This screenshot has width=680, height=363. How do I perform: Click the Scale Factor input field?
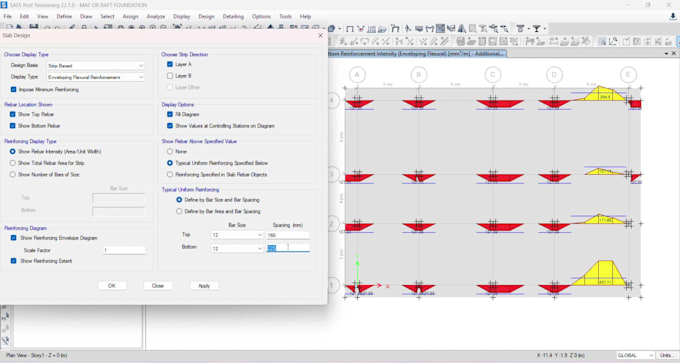pyautogui.click(x=124, y=250)
